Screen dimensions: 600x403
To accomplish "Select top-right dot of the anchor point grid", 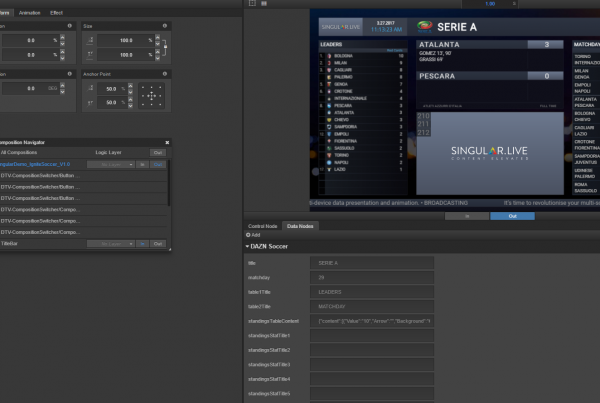I will 160,87.
